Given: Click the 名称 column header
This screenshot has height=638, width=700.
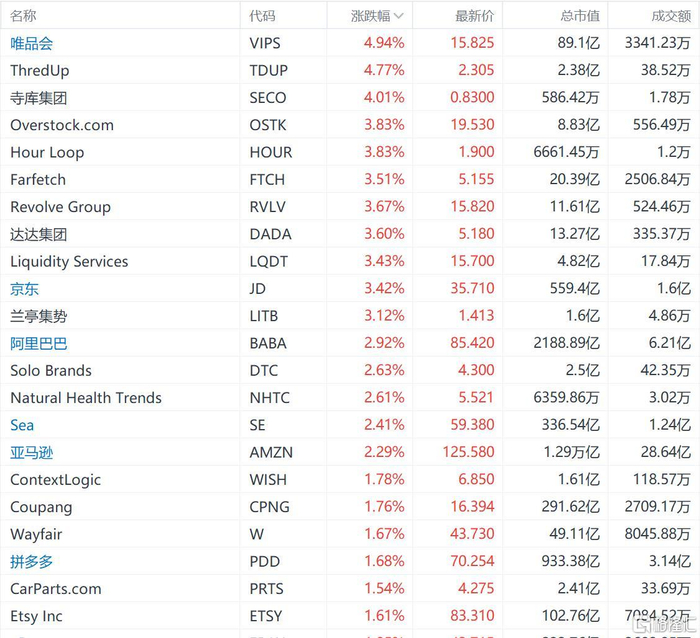Looking at the screenshot, I should [x=24, y=16].
